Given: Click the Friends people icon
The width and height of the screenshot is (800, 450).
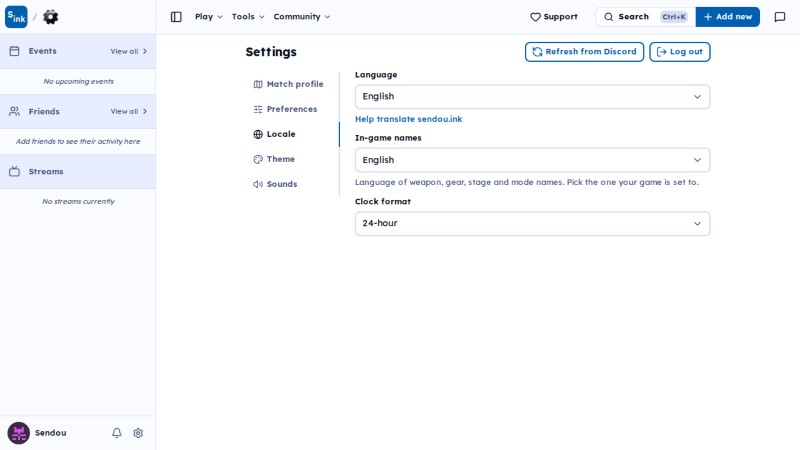Looking at the screenshot, I should pyautogui.click(x=14, y=111).
